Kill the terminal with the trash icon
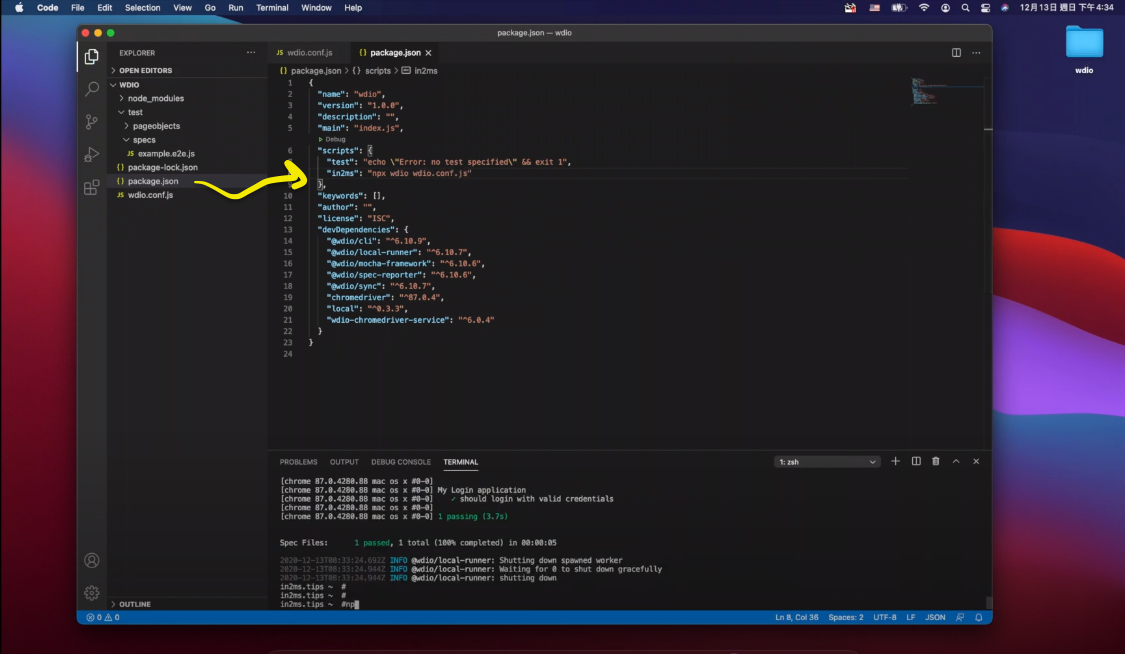 point(936,462)
